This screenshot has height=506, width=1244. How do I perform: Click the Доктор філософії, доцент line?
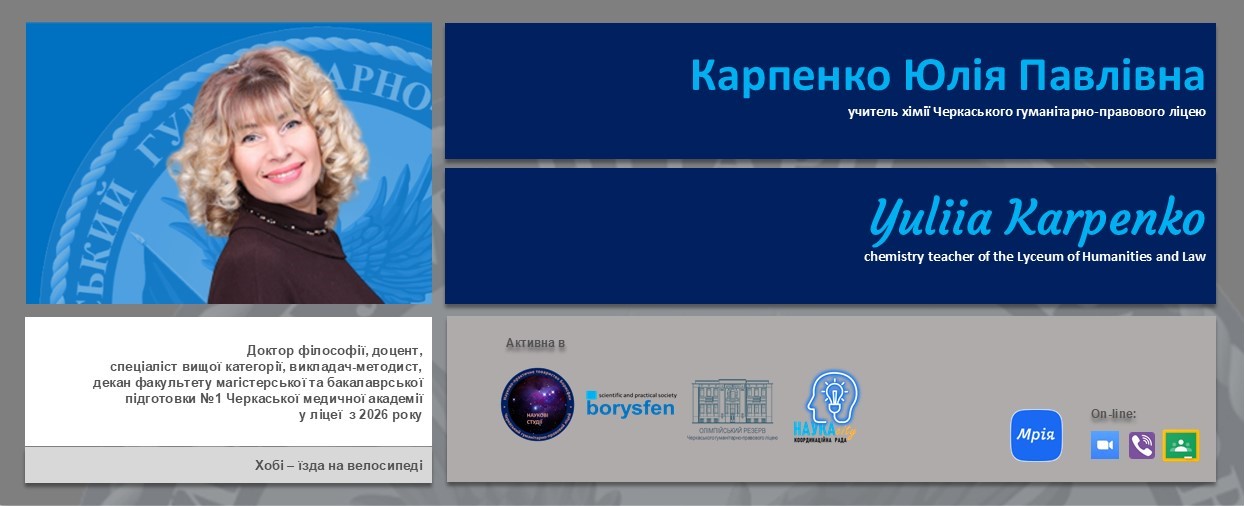click(335, 350)
